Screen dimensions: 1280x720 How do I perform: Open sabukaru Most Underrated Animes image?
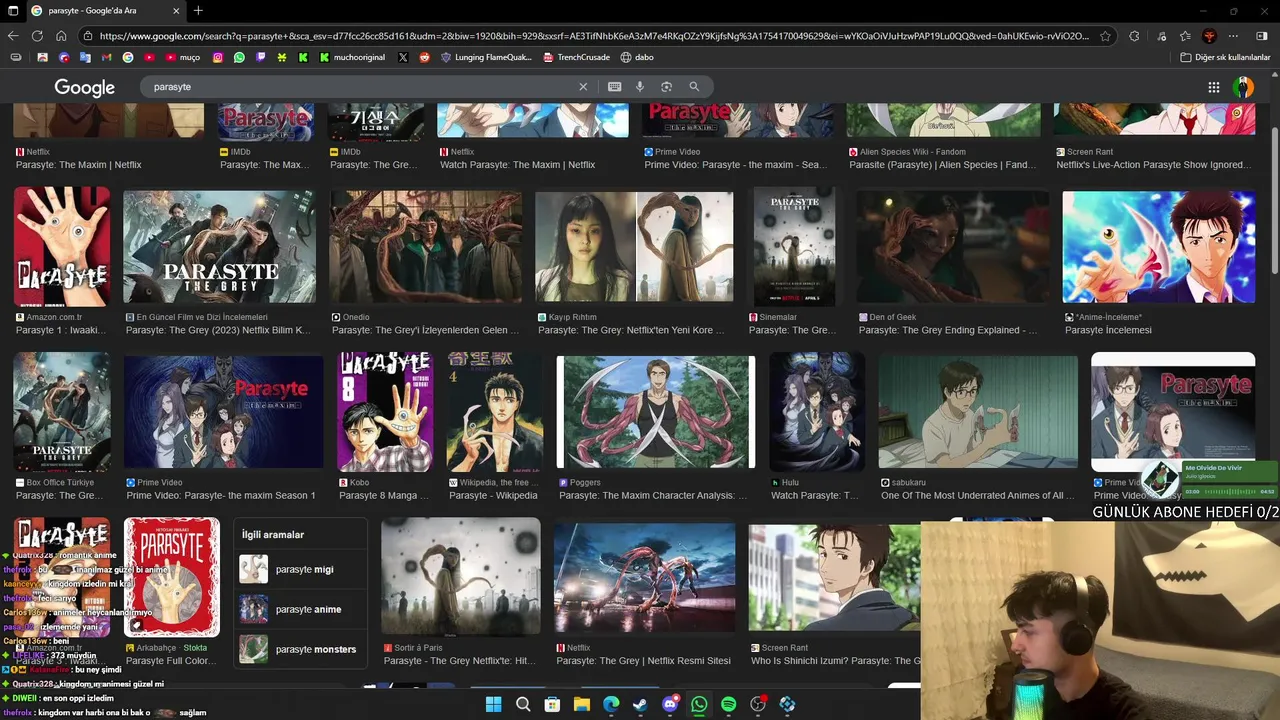978,412
